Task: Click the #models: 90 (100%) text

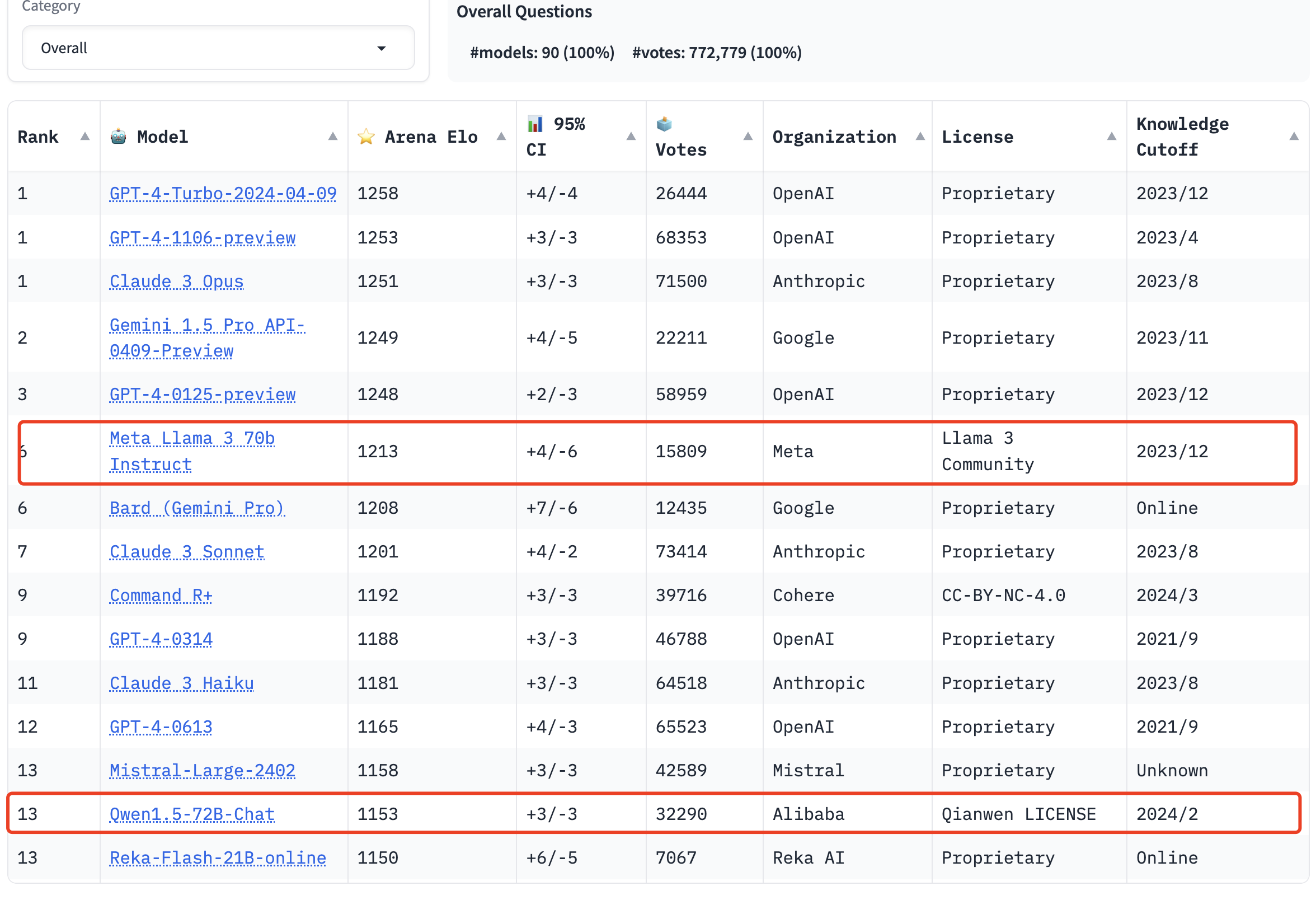Action: pyautogui.click(x=542, y=53)
